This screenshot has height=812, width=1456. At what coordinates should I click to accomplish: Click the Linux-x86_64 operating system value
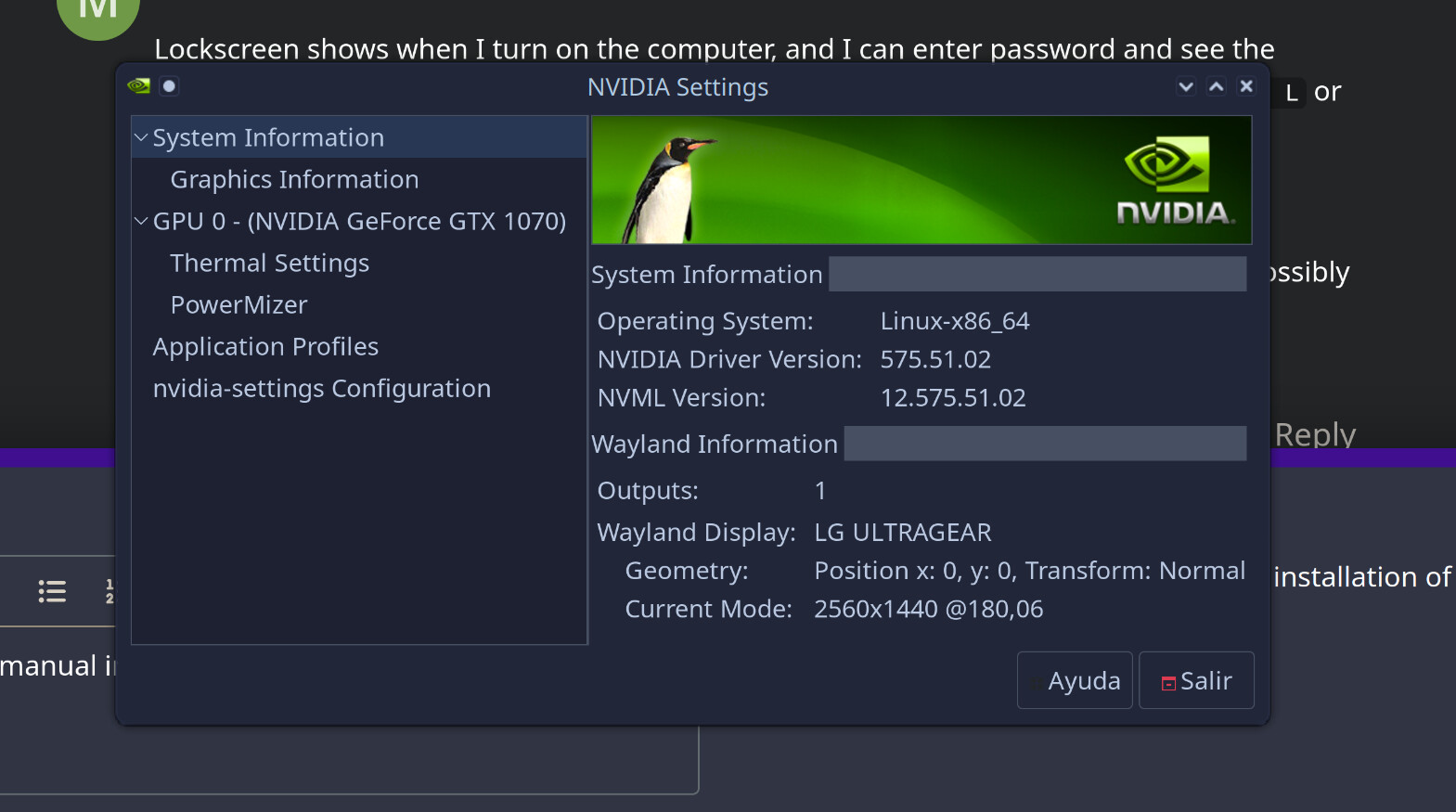point(955,321)
